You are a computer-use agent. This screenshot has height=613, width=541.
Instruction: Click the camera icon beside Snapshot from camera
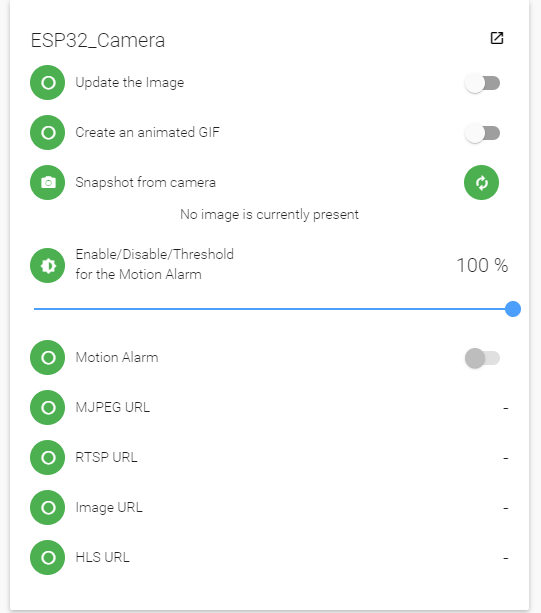[x=48, y=183]
